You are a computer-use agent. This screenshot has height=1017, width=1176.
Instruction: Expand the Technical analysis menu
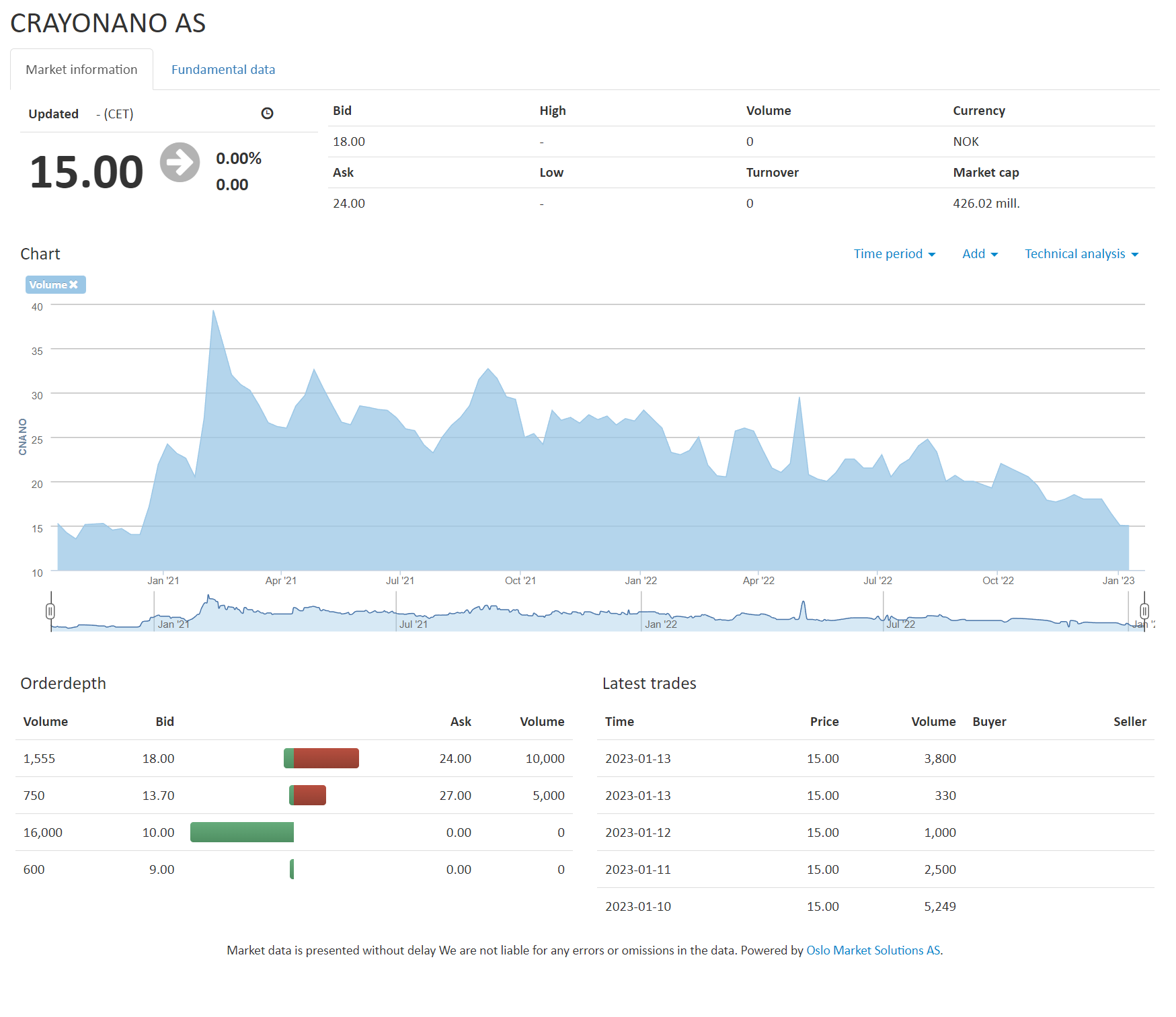point(1081,254)
